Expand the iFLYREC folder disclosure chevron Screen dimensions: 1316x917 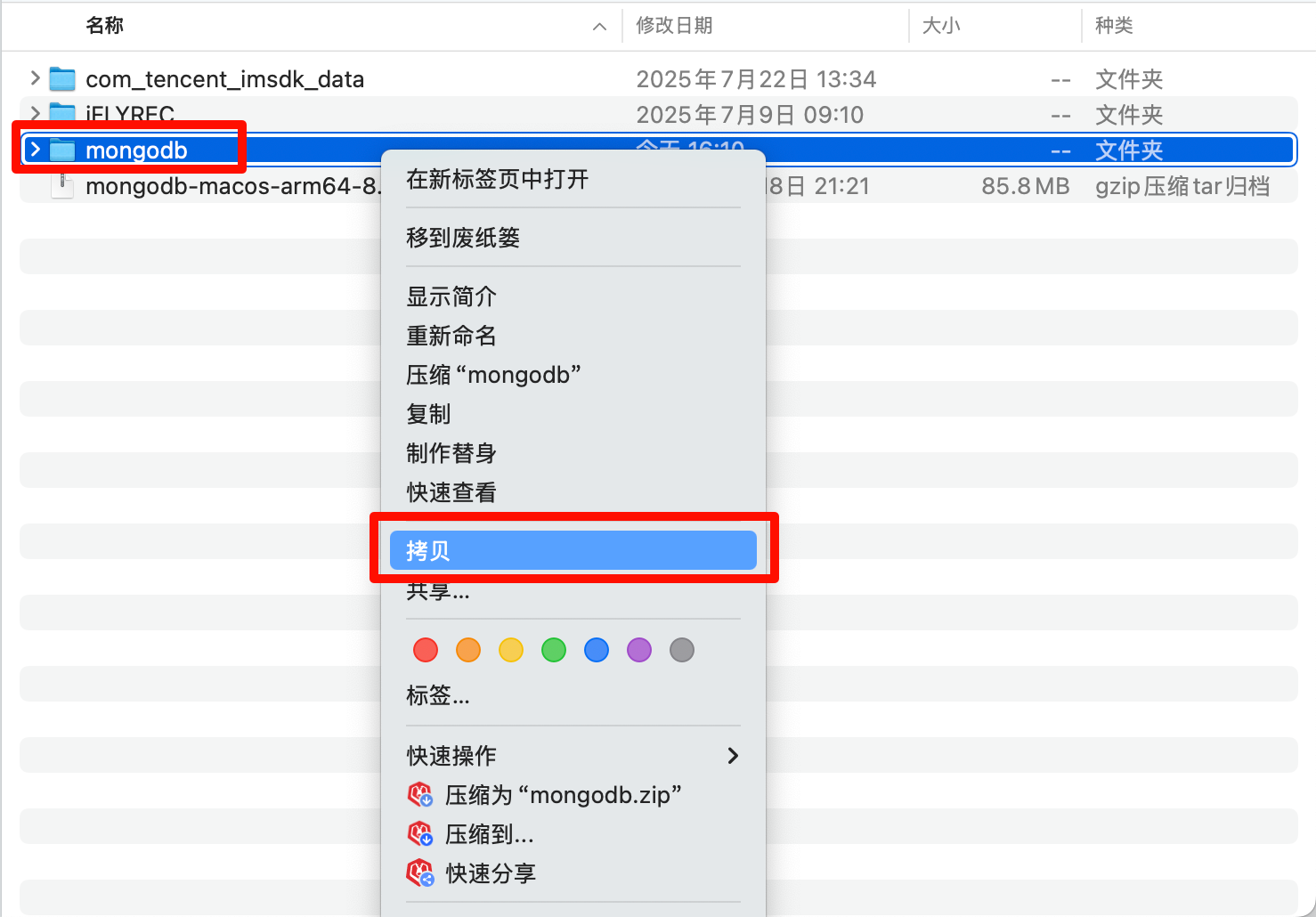pos(35,114)
